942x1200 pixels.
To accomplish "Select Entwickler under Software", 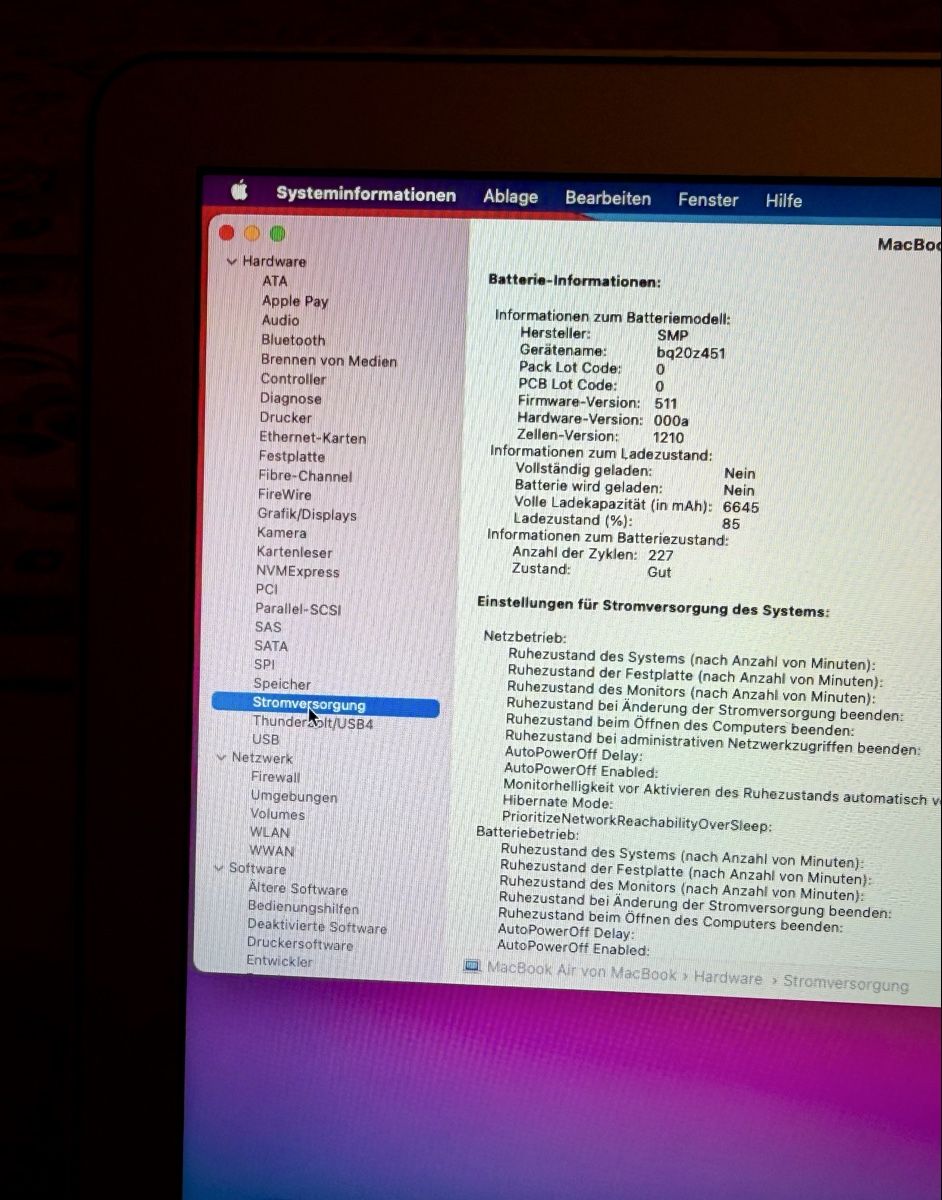I will pyautogui.click(x=280, y=961).
